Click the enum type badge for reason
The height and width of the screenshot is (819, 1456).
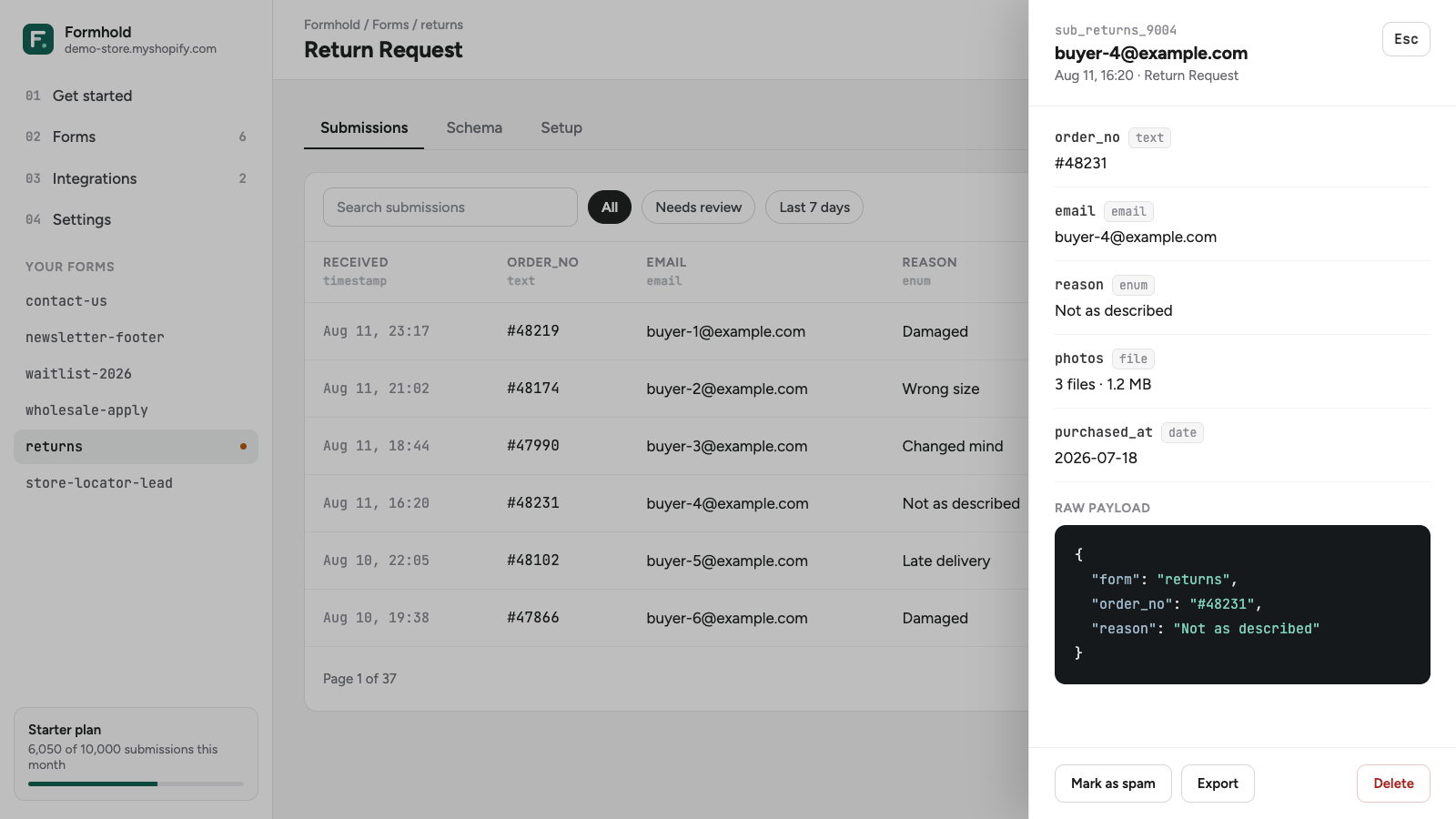pyautogui.click(x=1133, y=285)
